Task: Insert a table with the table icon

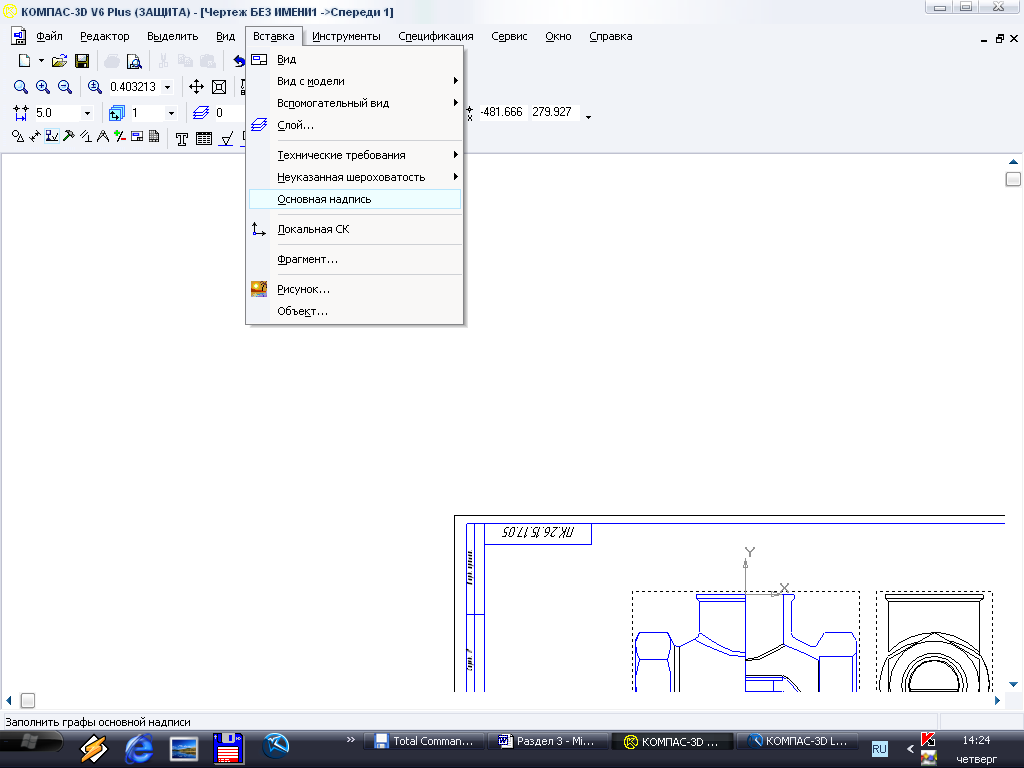Action: point(204,138)
